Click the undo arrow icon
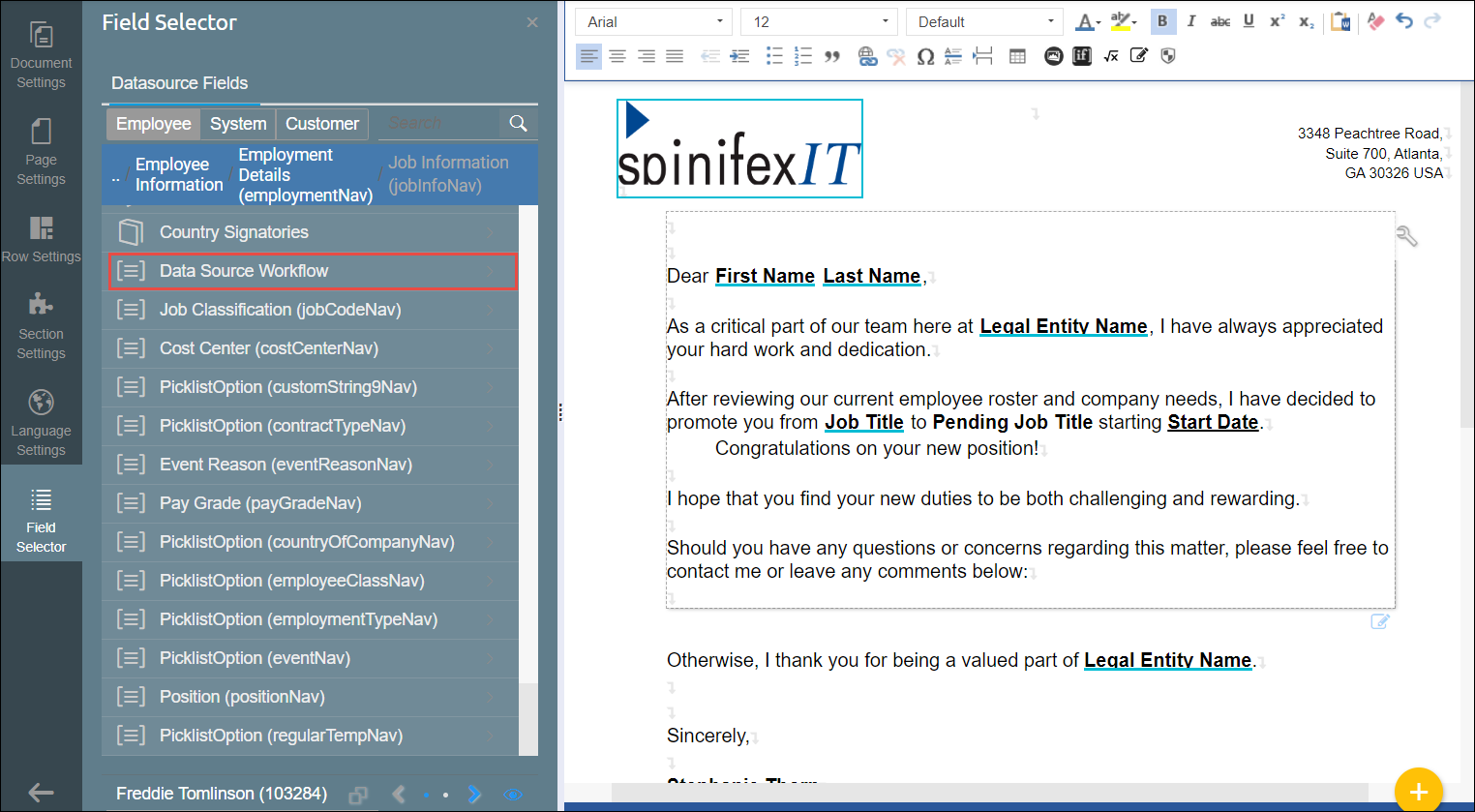1475x812 pixels. pyautogui.click(x=1404, y=21)
